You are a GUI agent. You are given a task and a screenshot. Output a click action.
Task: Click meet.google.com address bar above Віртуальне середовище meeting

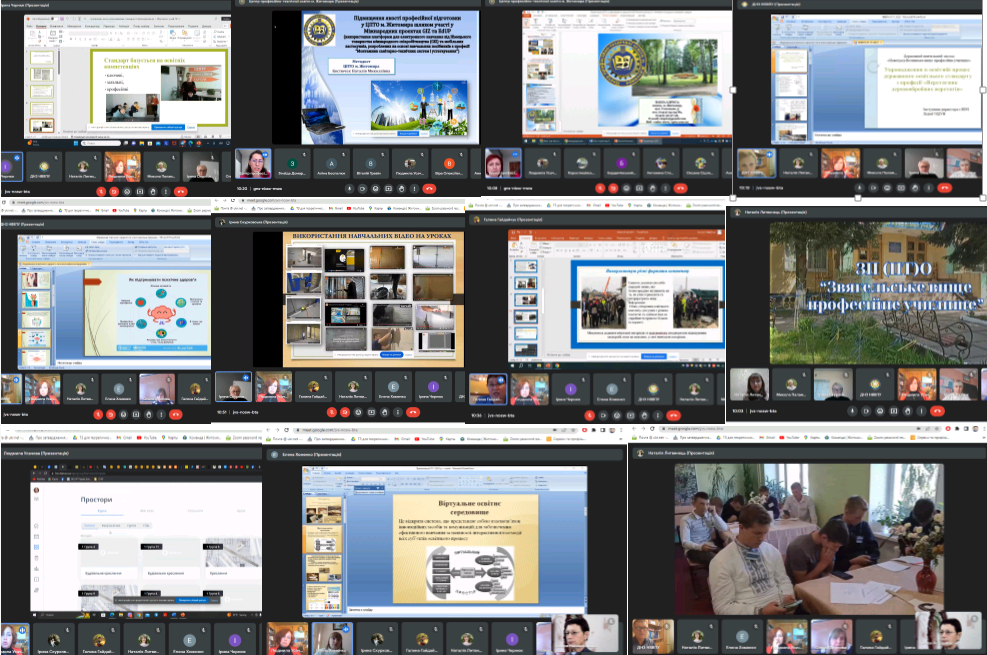pyautogui.click(x=330, y=430)
